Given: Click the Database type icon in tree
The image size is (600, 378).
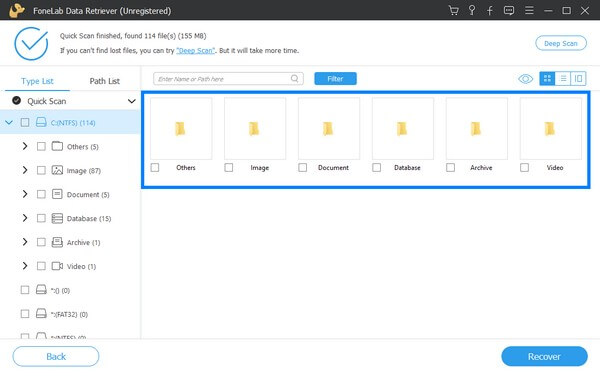Looking at the screenshot, I should 57,218.
